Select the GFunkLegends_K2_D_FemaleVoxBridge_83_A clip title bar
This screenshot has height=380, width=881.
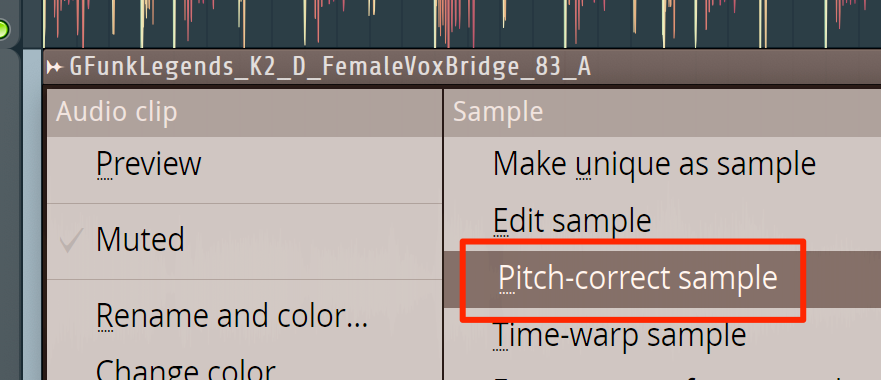pos(462,67)
